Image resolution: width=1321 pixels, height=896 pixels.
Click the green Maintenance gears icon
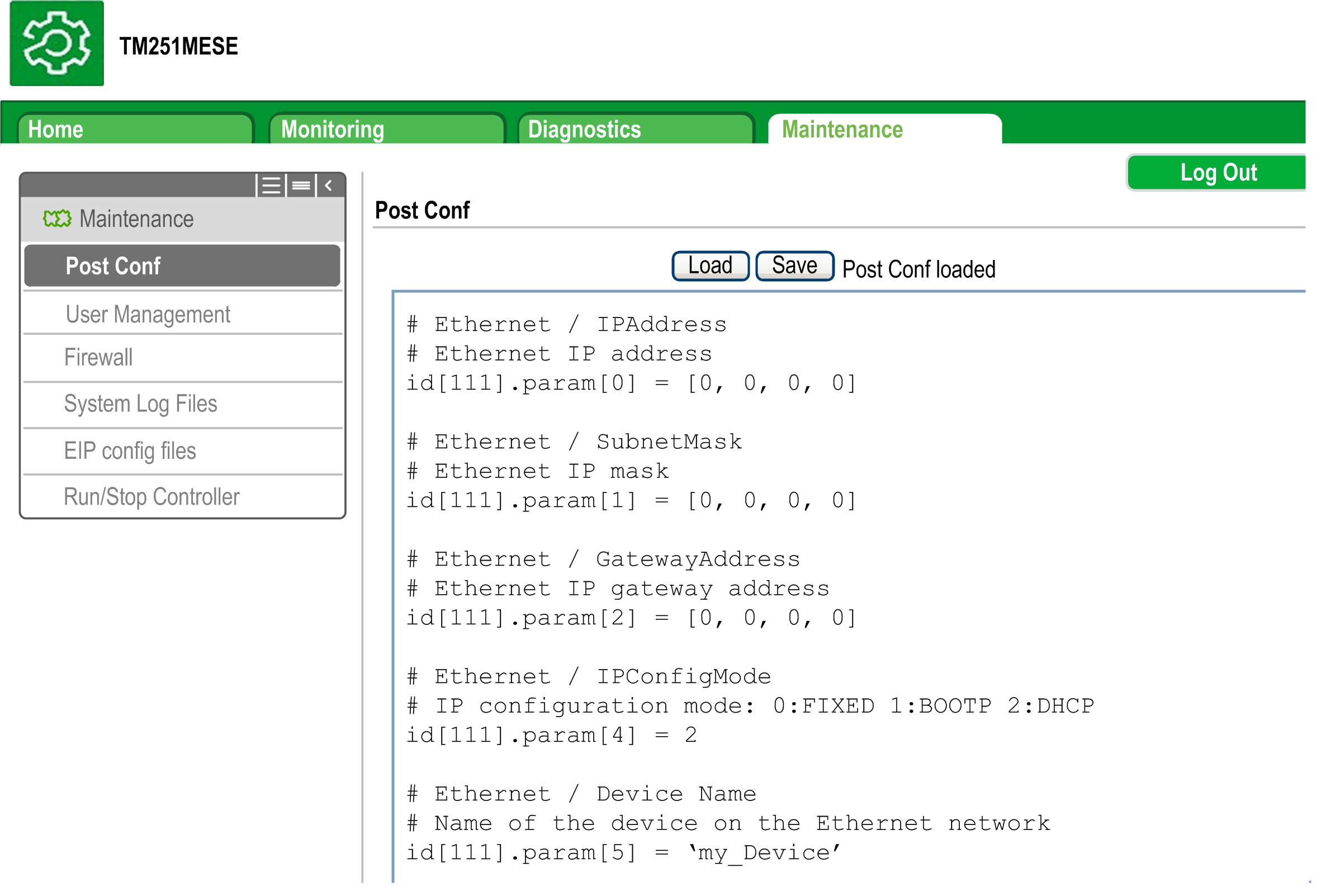tap(58, 219)
